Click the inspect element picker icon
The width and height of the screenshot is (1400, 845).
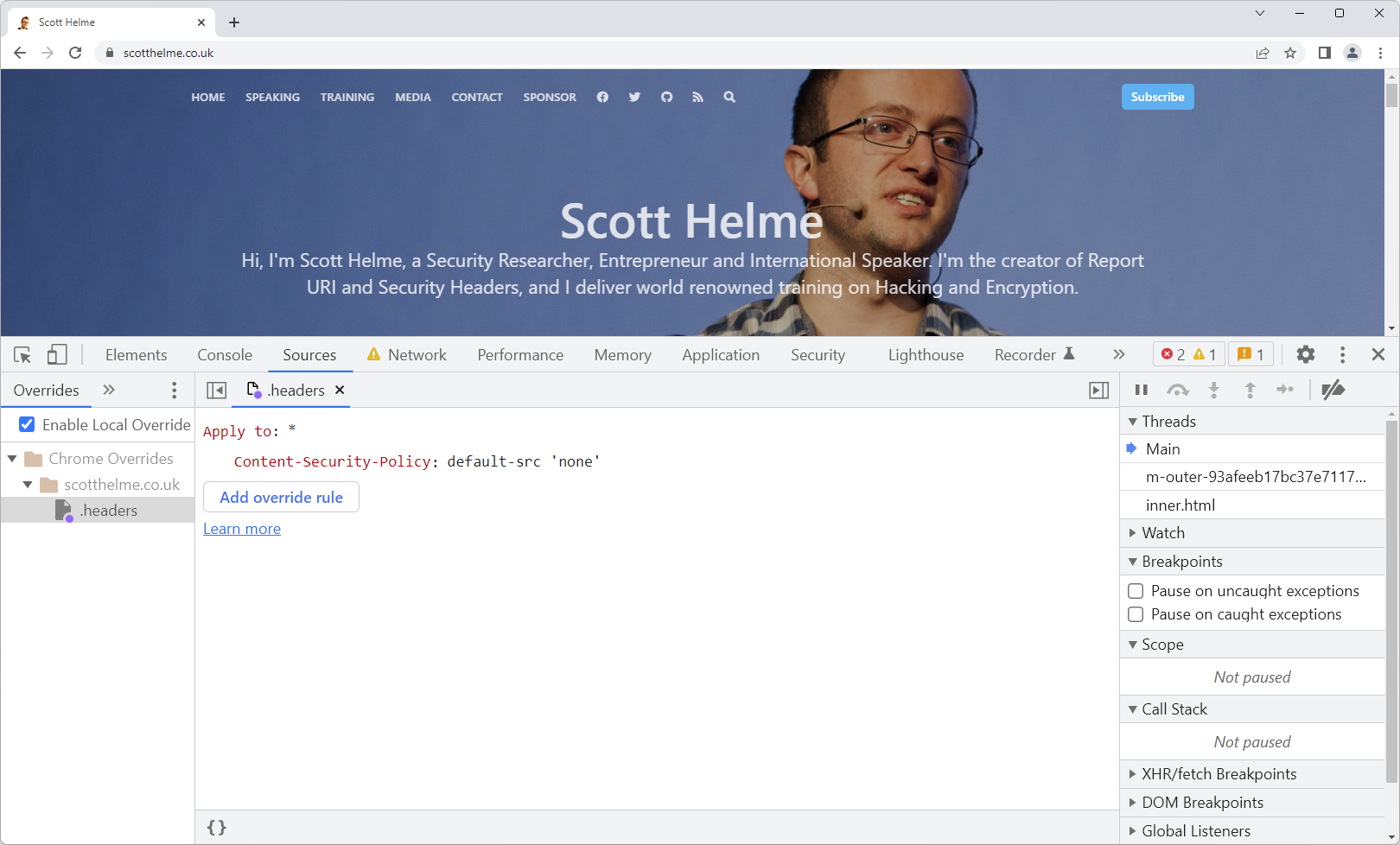click(x=22, y=355)
